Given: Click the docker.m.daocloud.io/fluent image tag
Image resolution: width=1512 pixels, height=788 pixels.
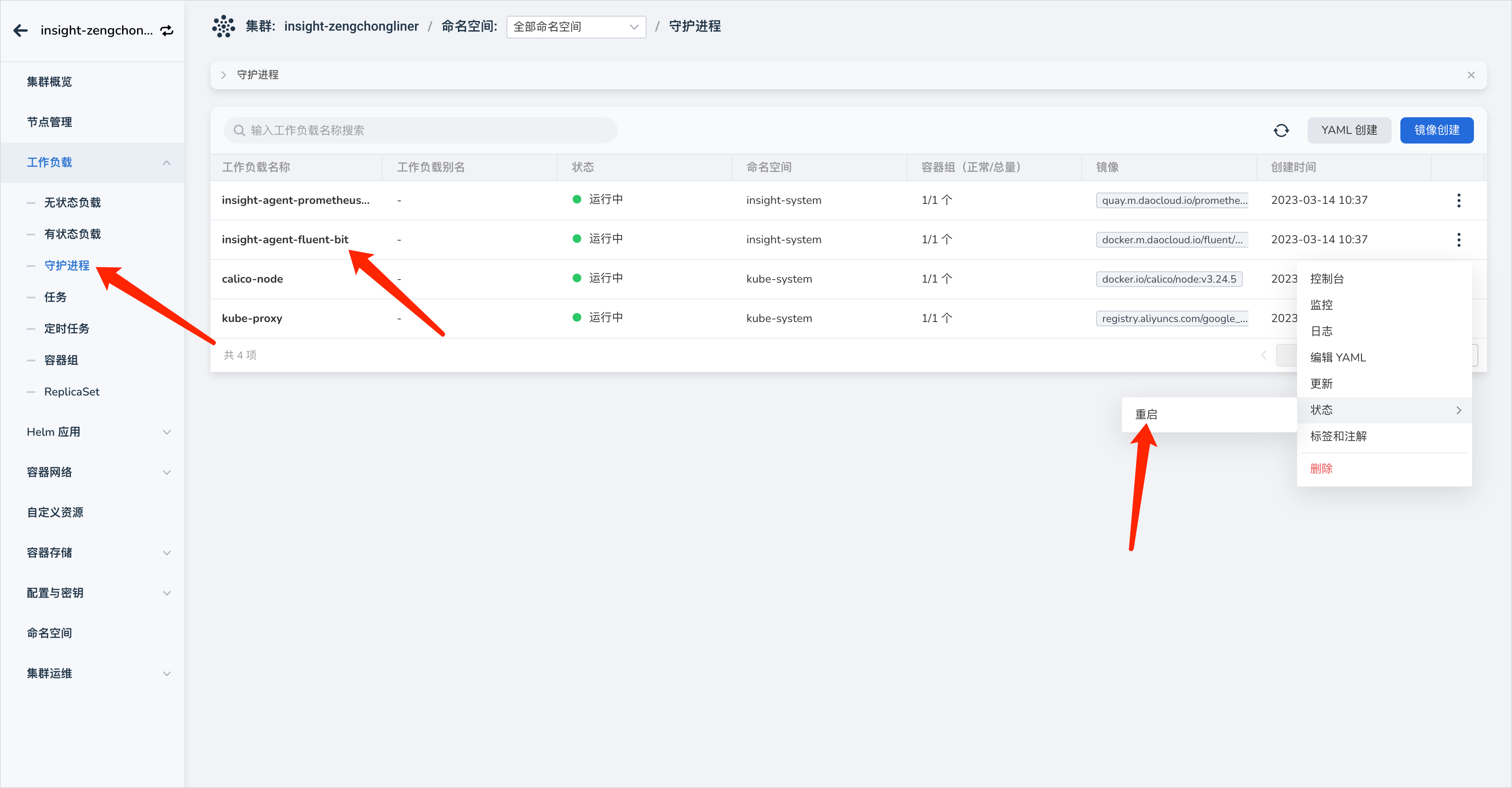Looking at the screenshot, I should pos(1172,239).
